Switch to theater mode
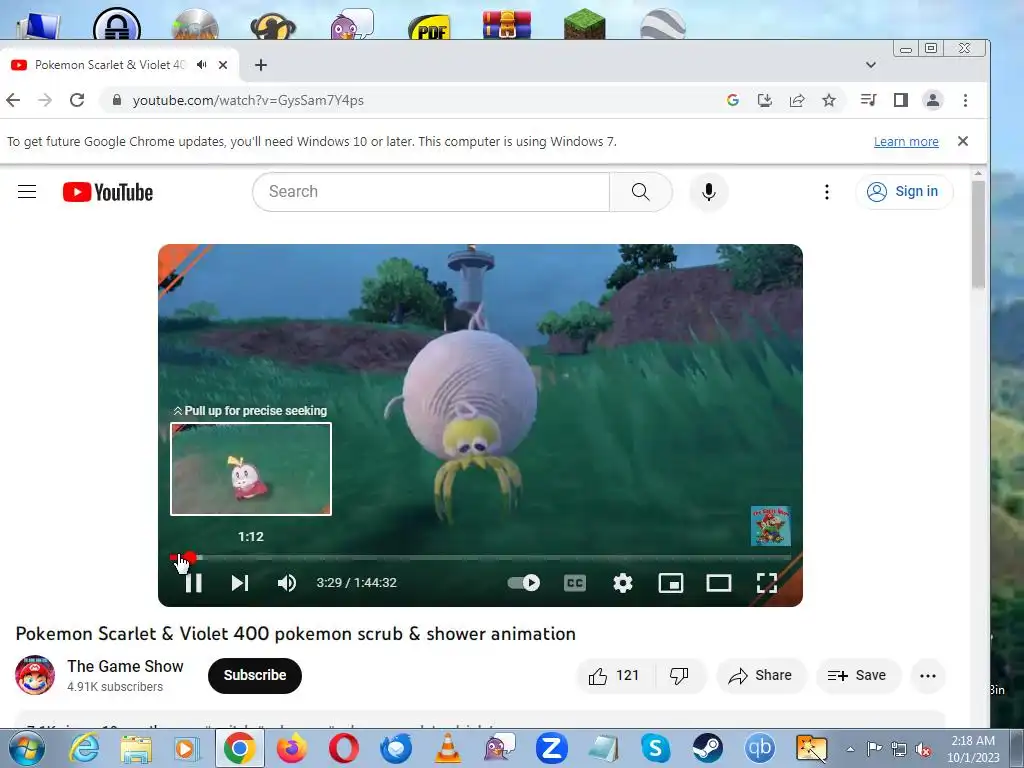This screenshot has height=768, width=1024. 718,583
